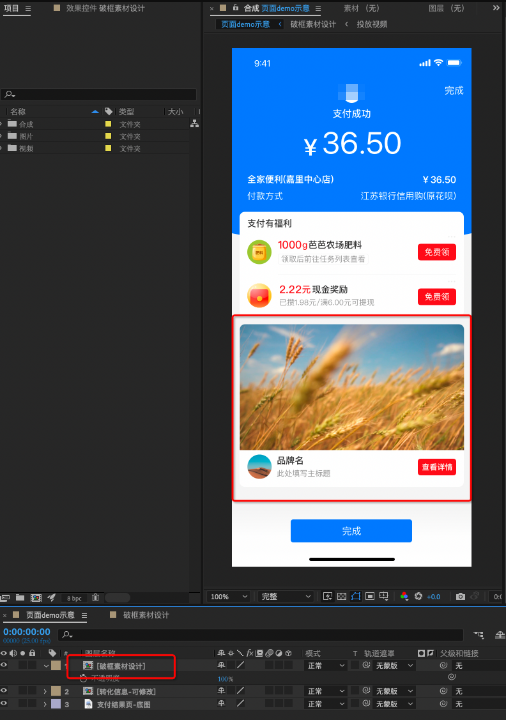Toggle mask and shape path visibility icon
This screenshot has width=506, height=720.
coord(356,596)
